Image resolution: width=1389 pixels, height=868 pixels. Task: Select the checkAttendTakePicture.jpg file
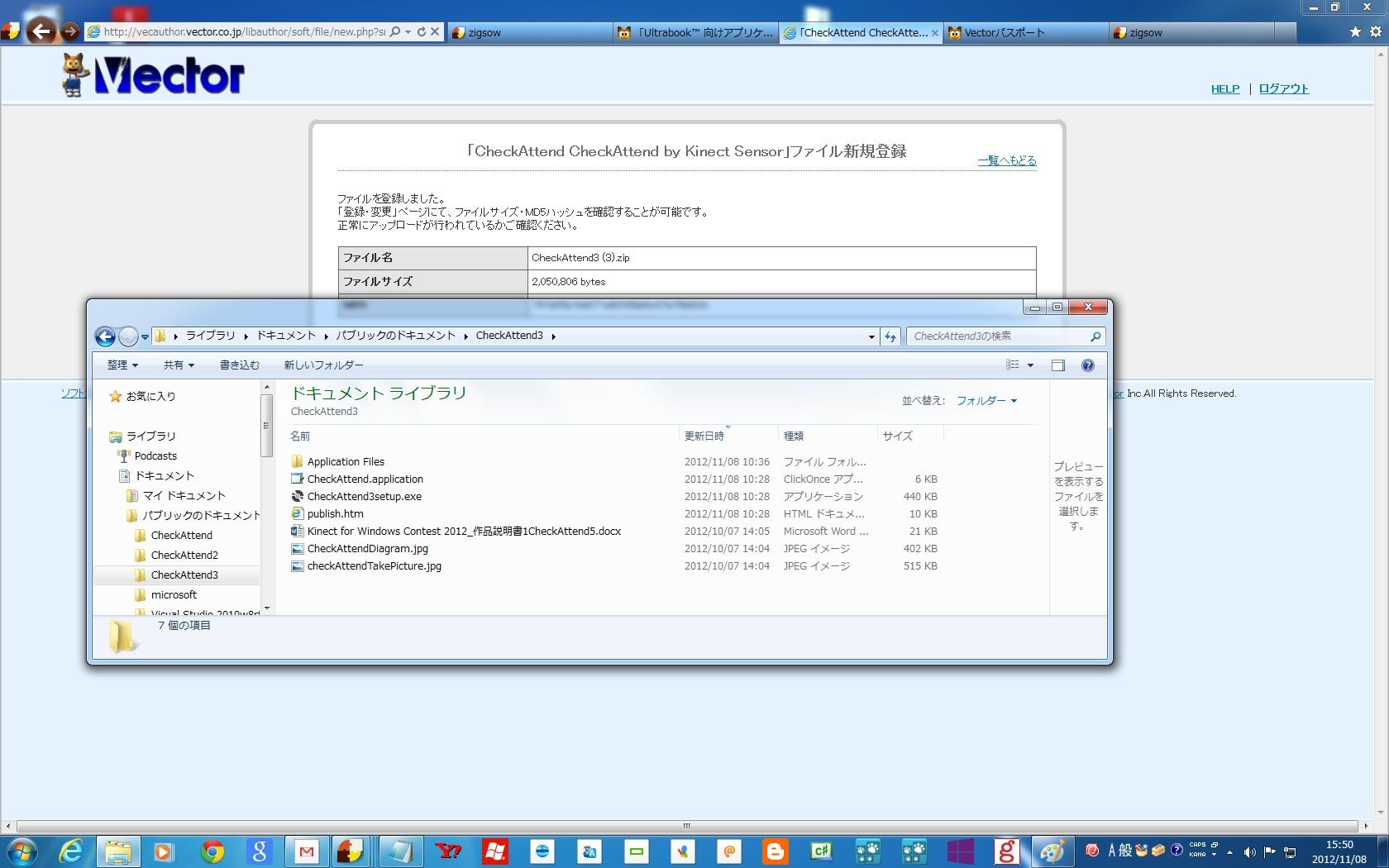pos(374,566)
